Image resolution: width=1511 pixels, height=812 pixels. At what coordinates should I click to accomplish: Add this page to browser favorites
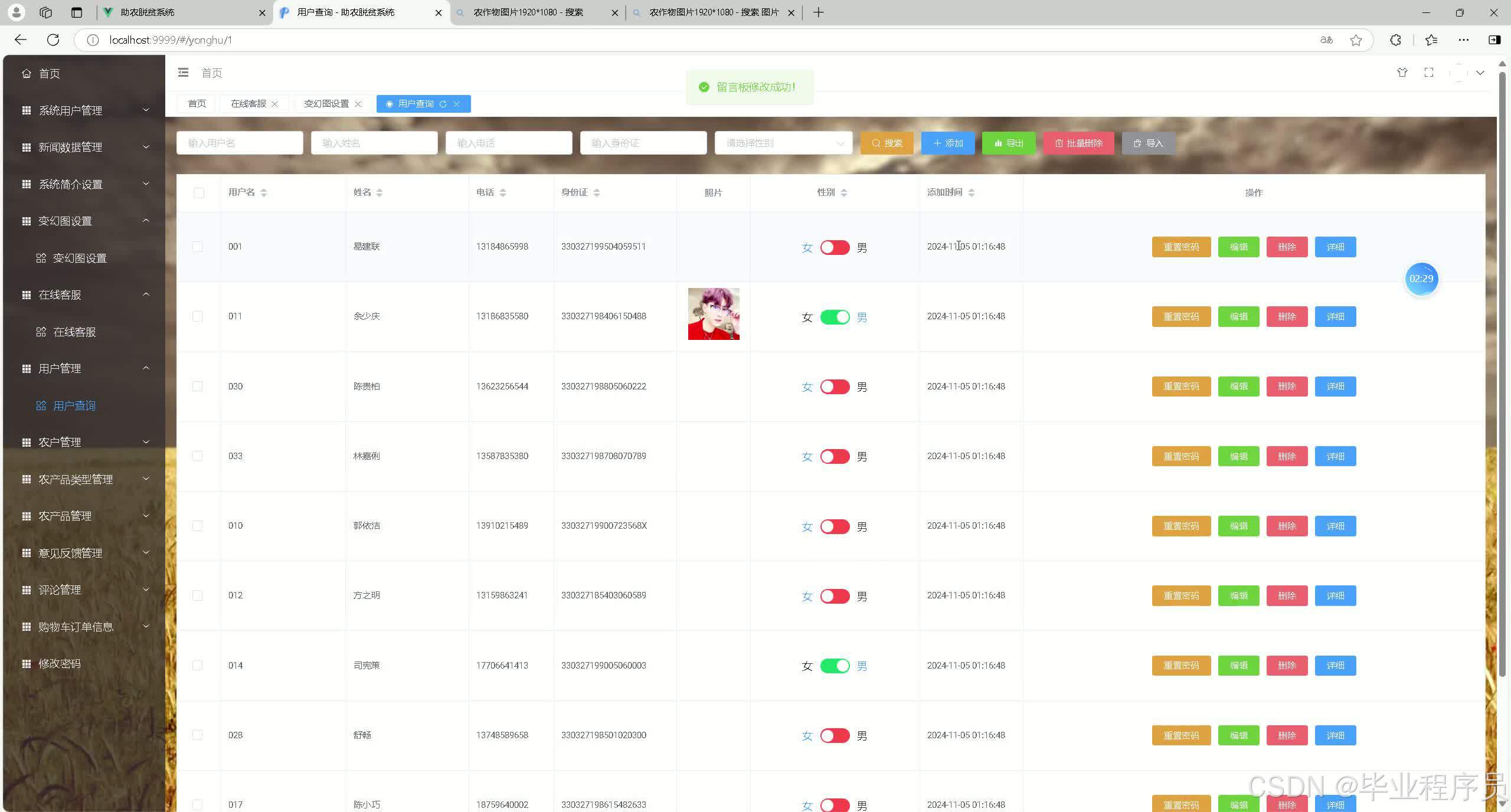(x=1356, y=40)
